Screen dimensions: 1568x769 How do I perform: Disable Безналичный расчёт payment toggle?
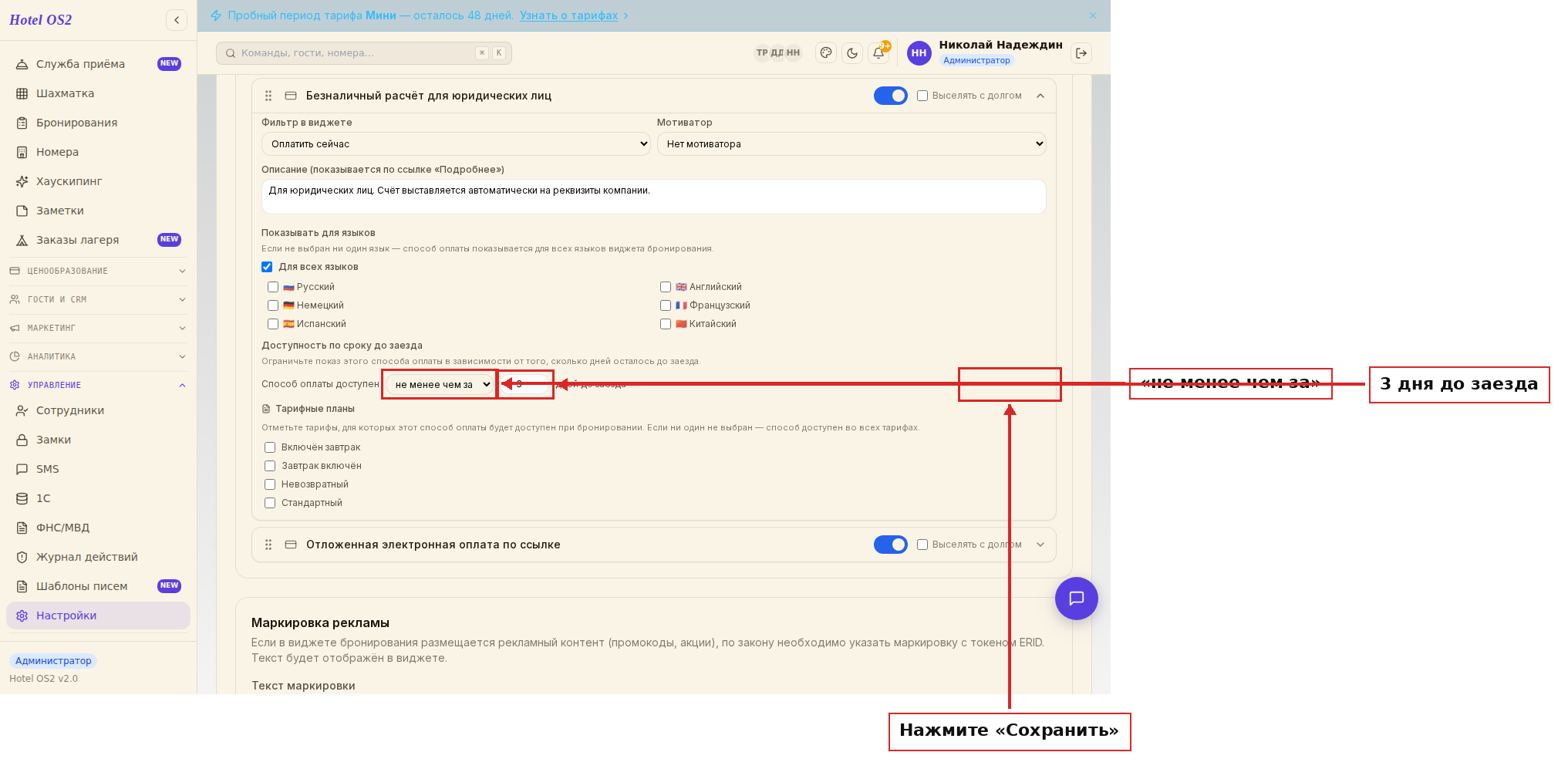[x=890, y=96]
